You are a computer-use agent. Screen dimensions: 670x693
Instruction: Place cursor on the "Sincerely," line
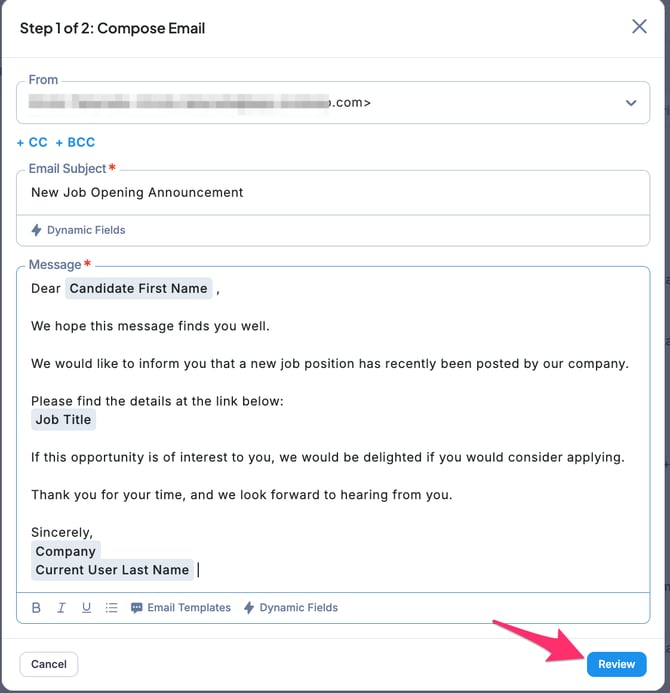pyautogui.click(x=62, y=532)
